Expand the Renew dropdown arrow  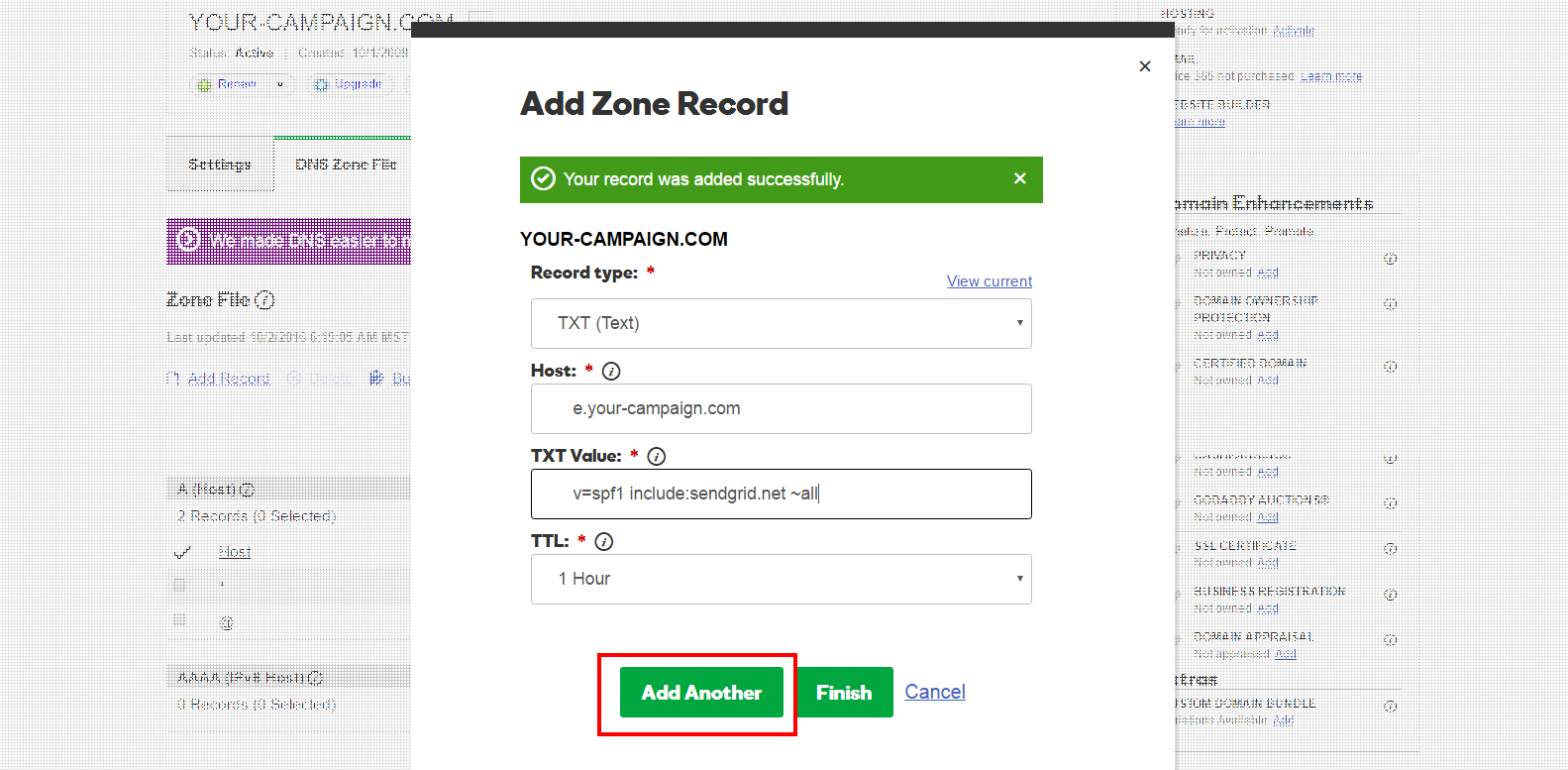pos(280,84)
